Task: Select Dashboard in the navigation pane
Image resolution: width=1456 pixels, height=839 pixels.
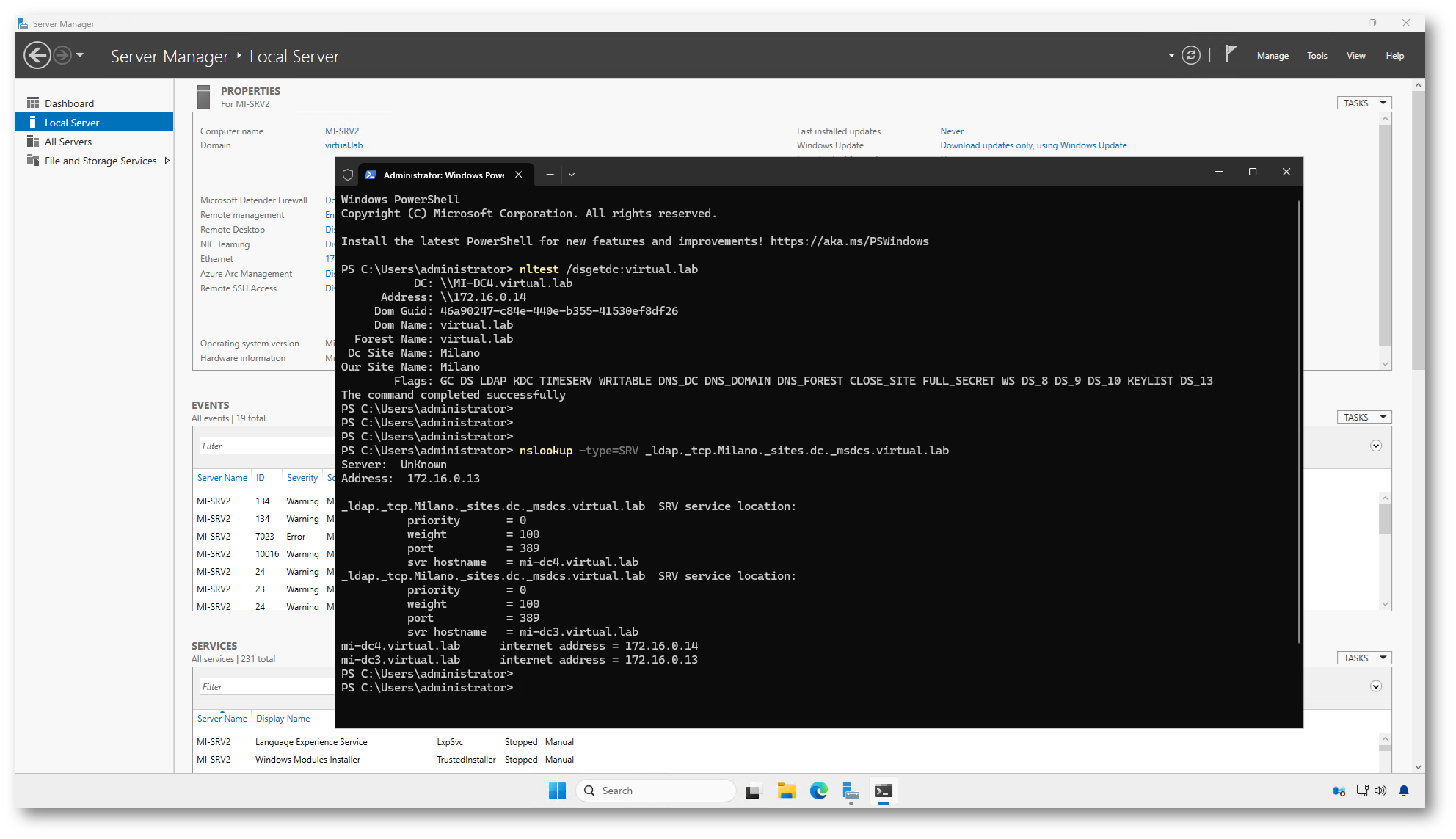Action: coord(94,103)
